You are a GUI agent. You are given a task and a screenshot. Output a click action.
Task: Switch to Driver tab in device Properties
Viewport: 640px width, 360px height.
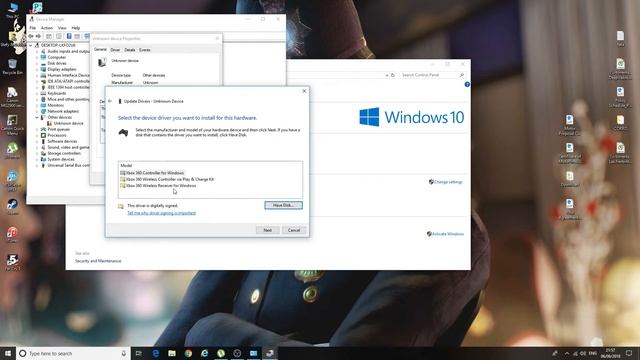[116, 50]
